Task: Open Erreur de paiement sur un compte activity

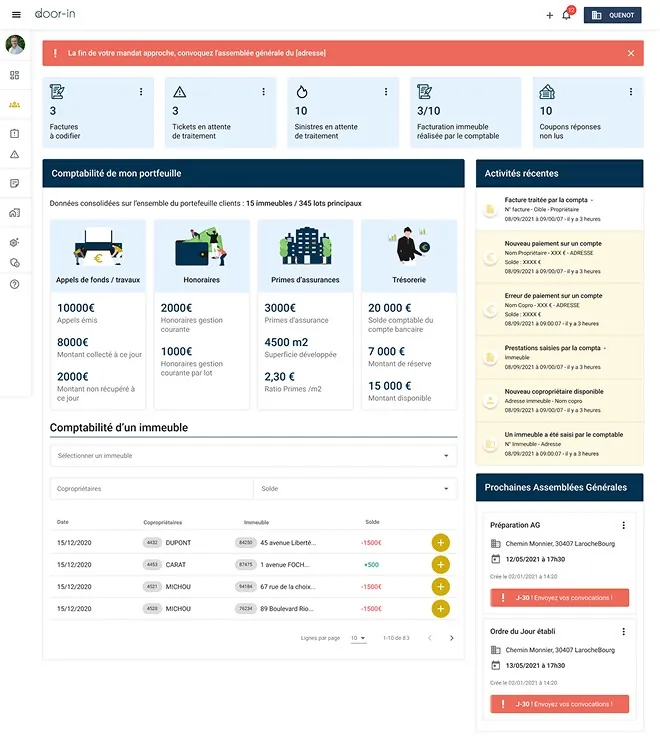Action: pos(560,309)
